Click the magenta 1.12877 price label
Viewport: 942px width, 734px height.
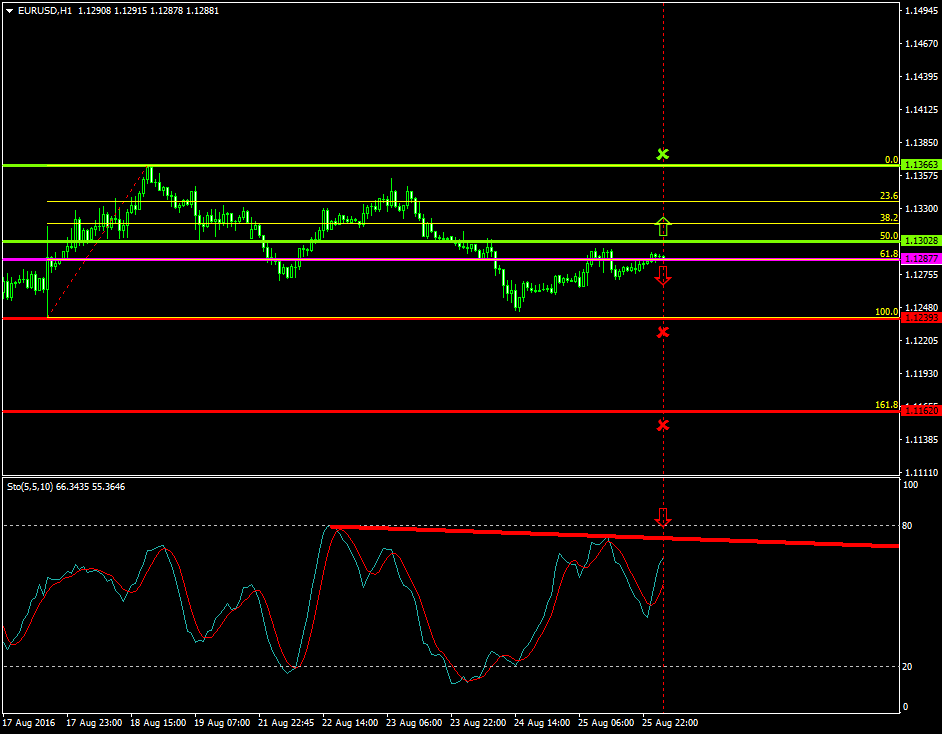(x=919, y=259)
